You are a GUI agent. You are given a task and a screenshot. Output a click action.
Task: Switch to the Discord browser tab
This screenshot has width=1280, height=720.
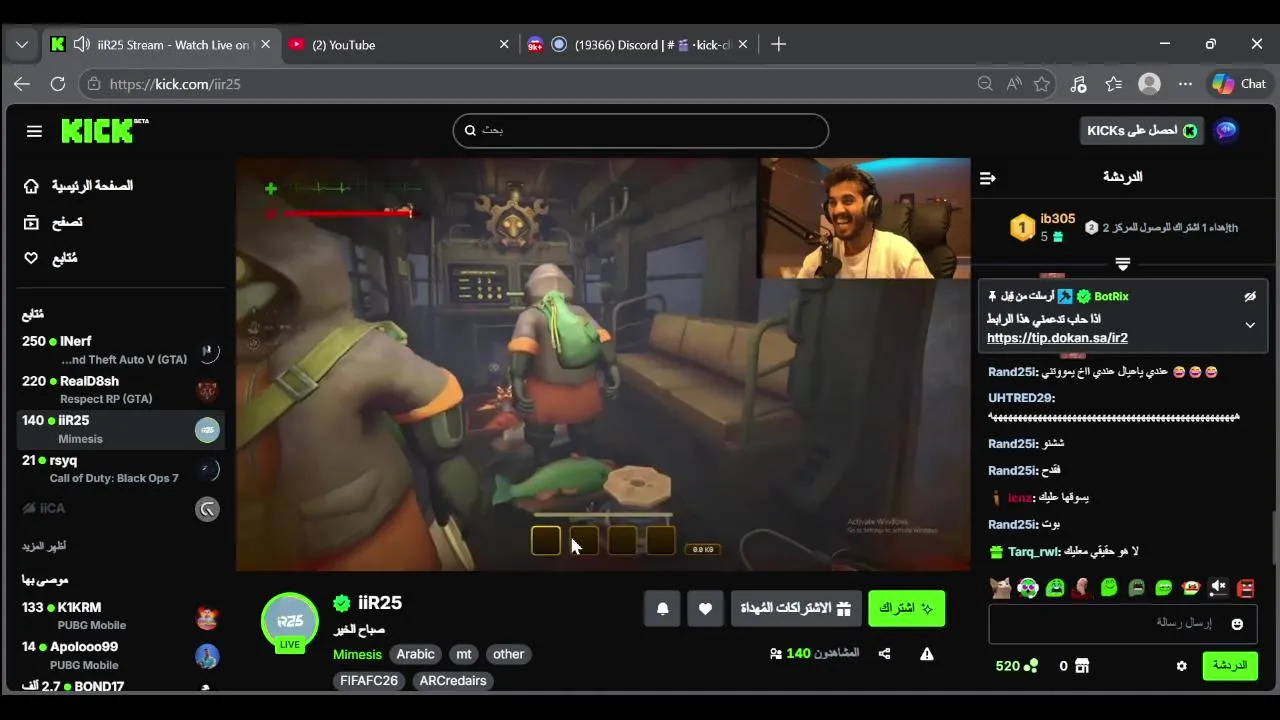pyautogui.click(x=640, y=44)
